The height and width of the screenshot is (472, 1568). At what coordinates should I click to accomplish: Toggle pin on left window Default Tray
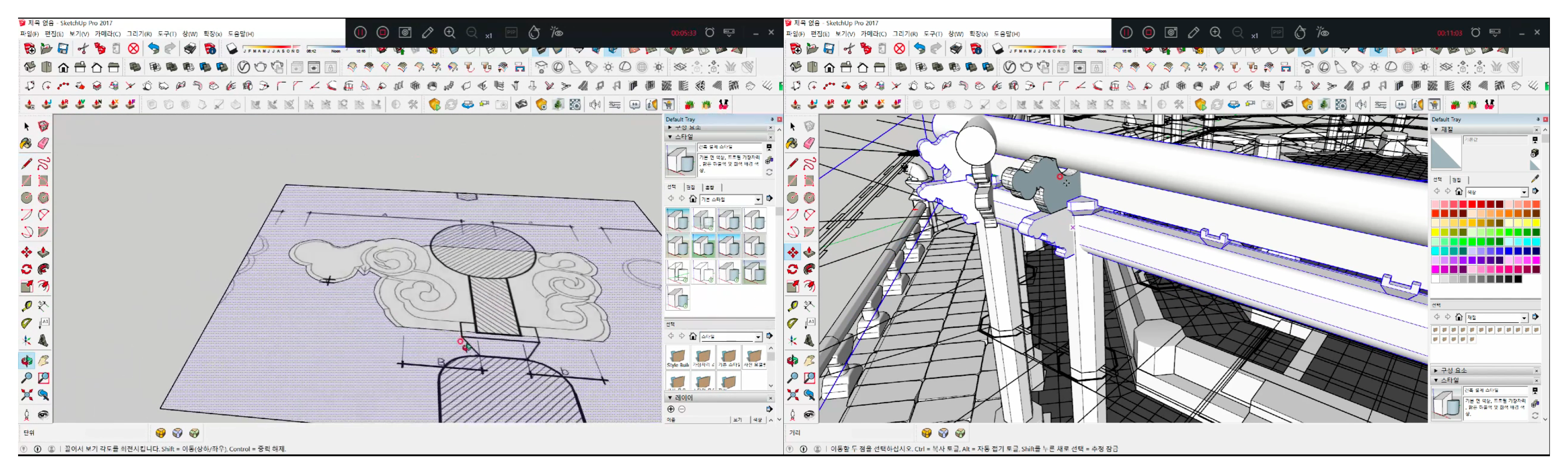coord(772,119)
